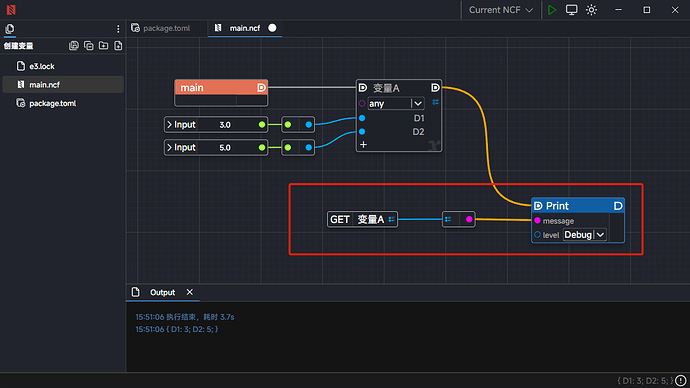Click the 创建变量 explorer header label
690x388 pixels.
click(x=18, y=46)
